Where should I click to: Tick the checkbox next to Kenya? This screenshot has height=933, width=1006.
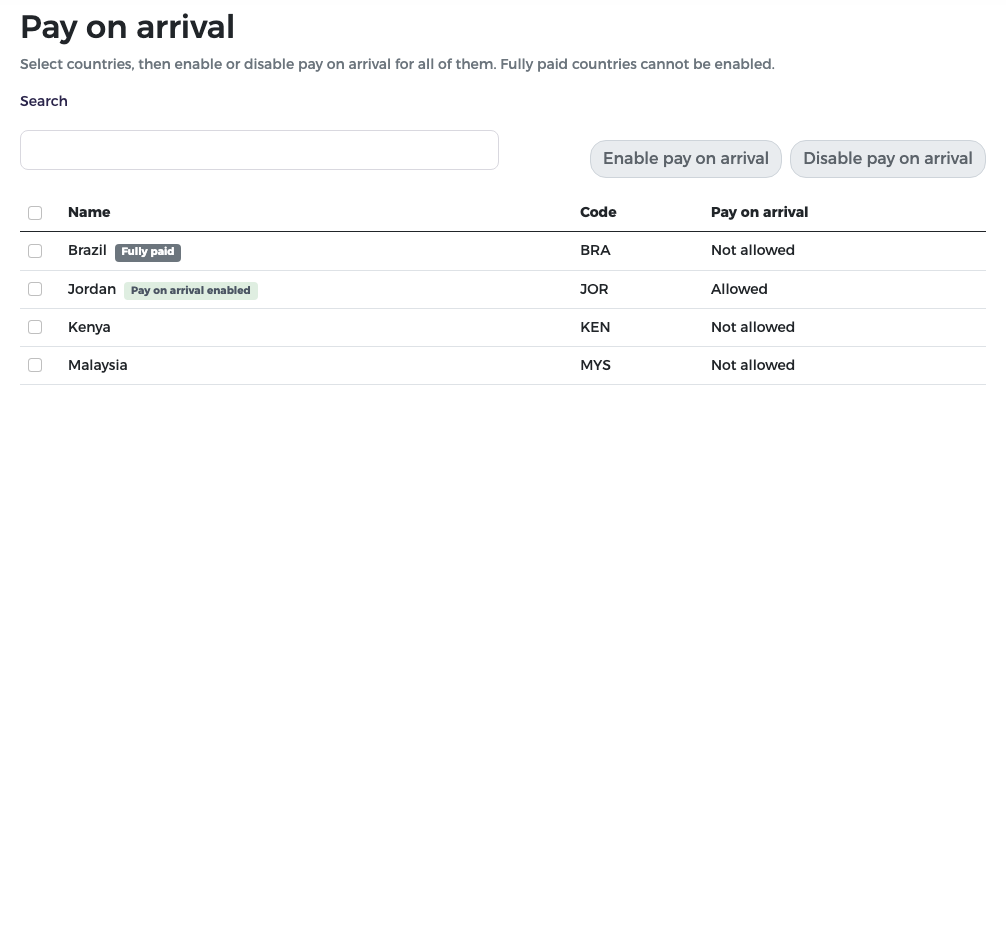click(35, 327)
